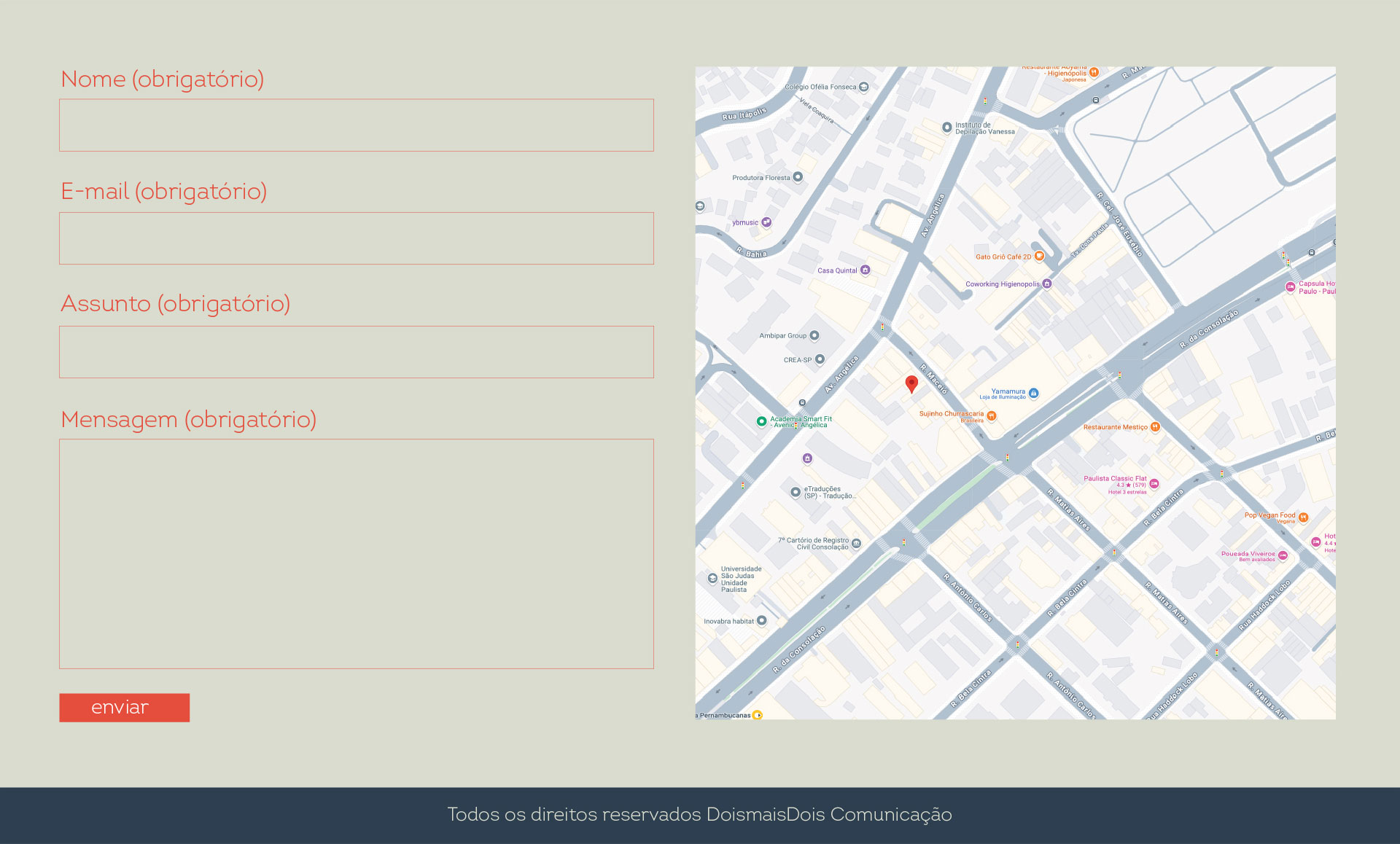Click Pousada Viveiros hotel marker

pos(1283,555)
